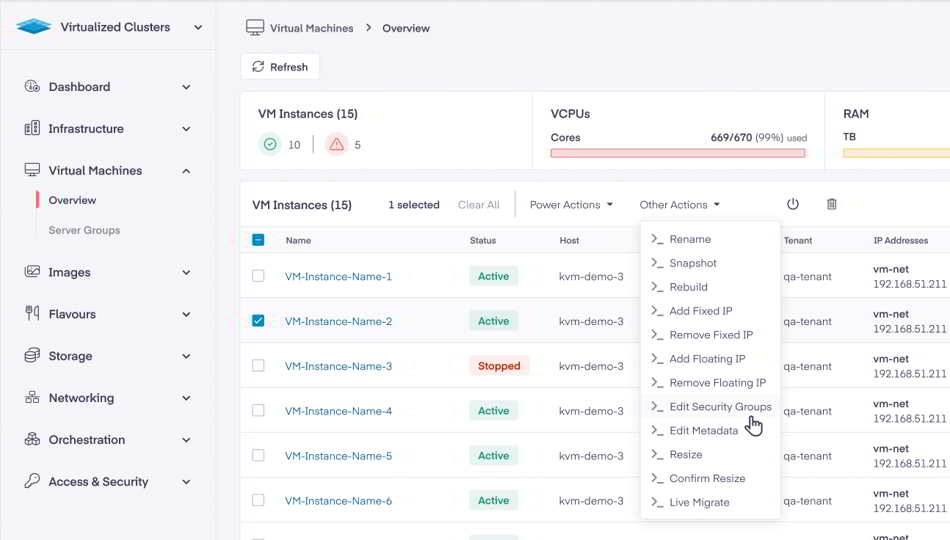Click the Status column header

pos(483,241)
